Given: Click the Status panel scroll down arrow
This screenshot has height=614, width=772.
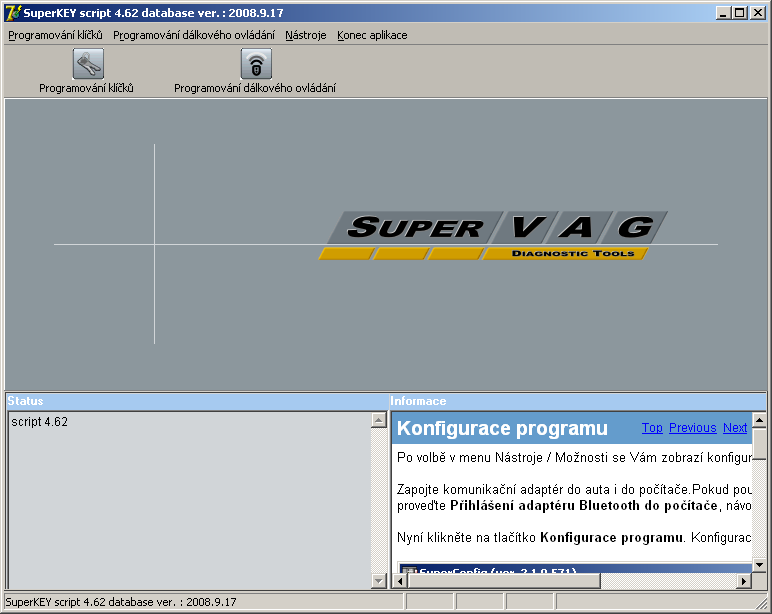Looking at the screenshot, I should point(379,581).
